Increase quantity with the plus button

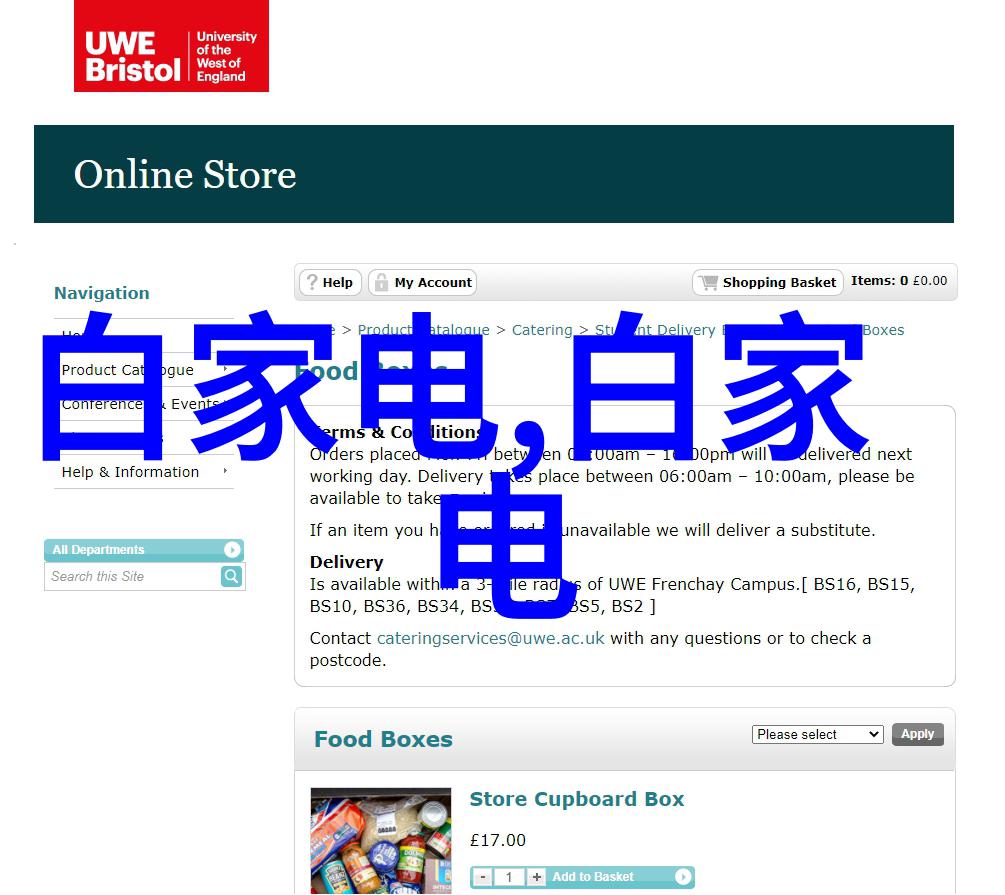pyautogui.click(x=537, y=877)
